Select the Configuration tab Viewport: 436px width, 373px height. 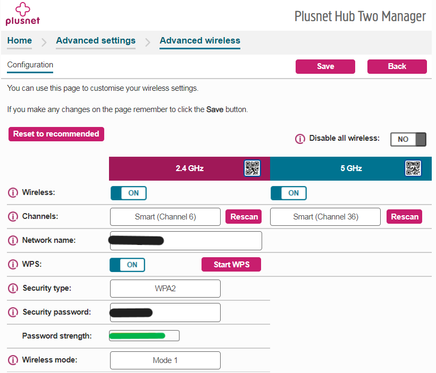30,65
